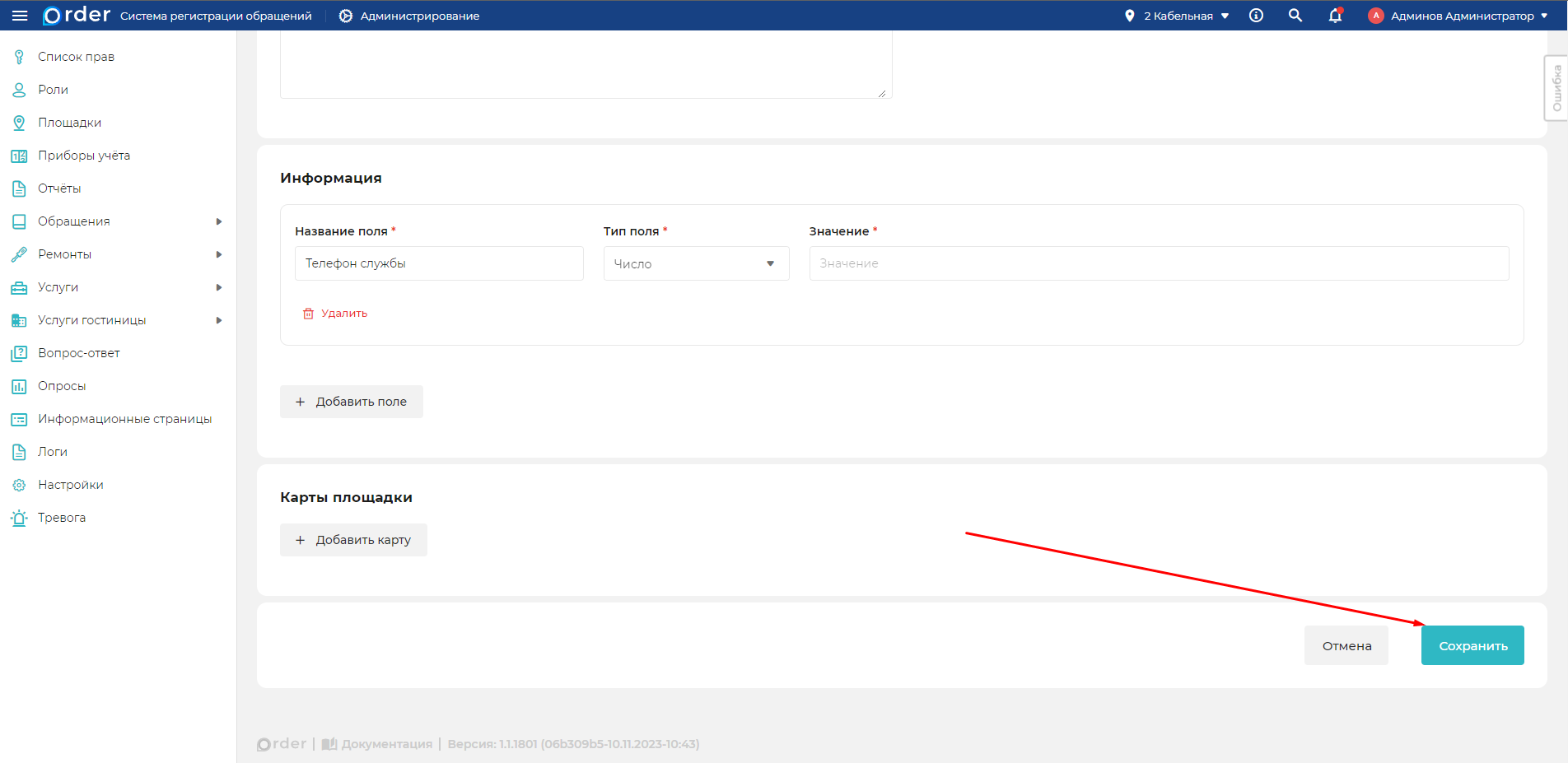Open Информационные страницы menu item
This screenshot has width=1568, height=763.
click(124, 419)
